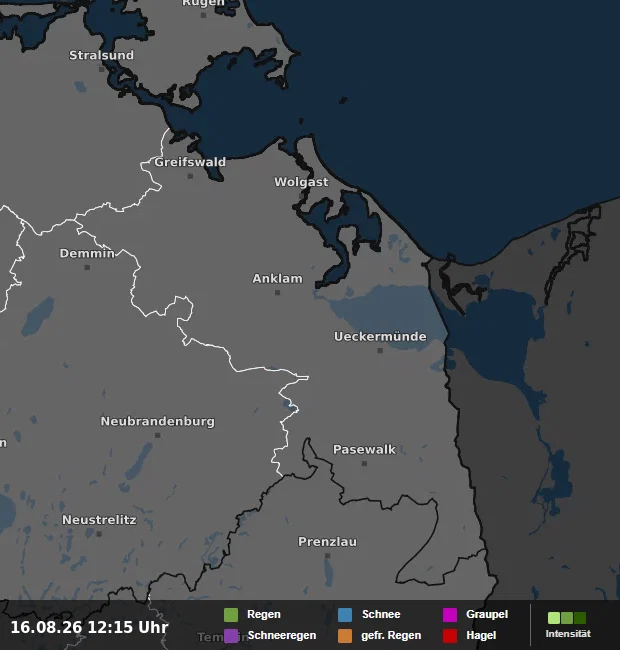The image size is (620, 650).
Task: Click the green Regen legend swatch
Action: pyautogui.click(x=231, y=615)
